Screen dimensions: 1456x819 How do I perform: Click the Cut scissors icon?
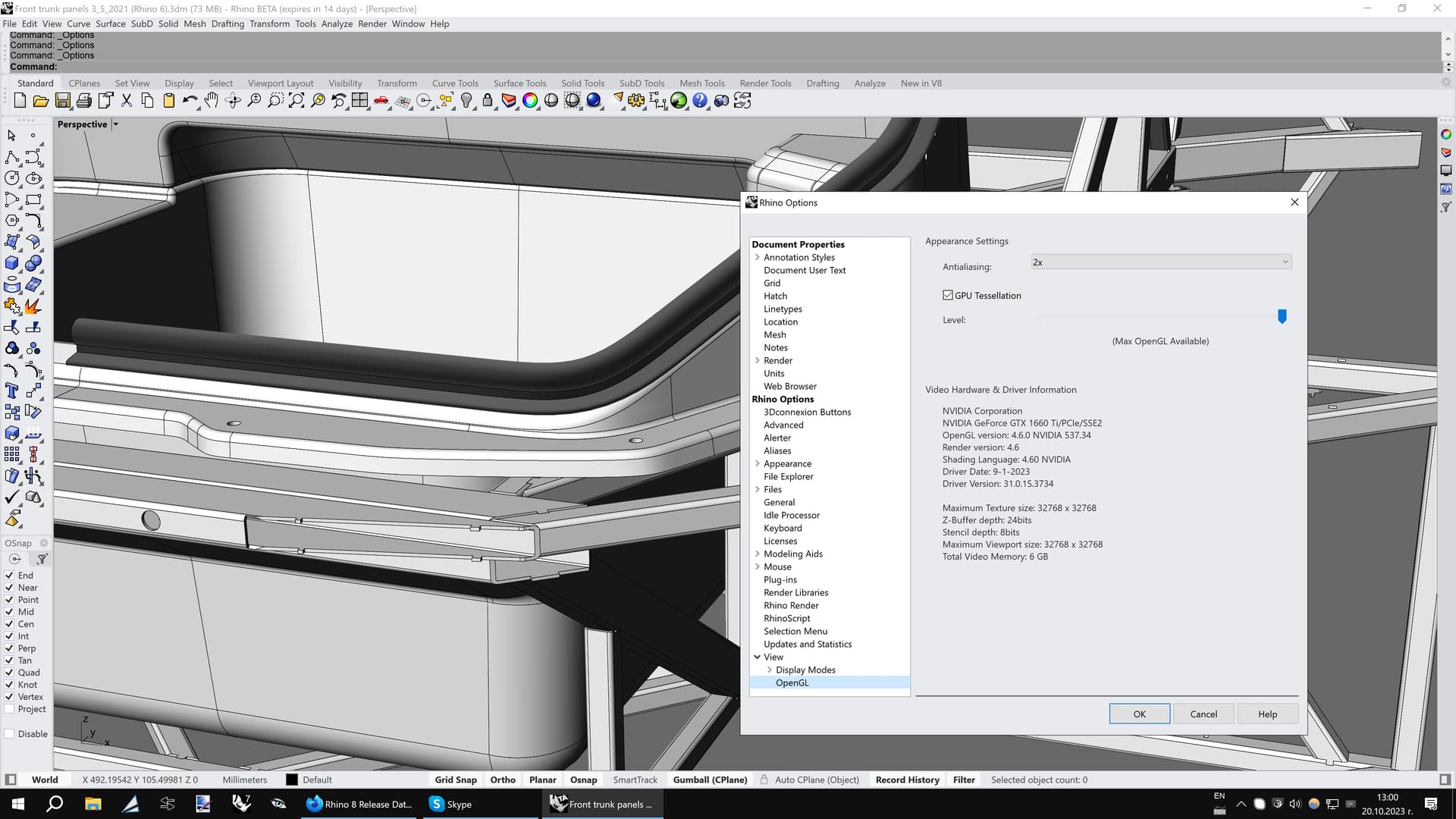tap(127, 101)
